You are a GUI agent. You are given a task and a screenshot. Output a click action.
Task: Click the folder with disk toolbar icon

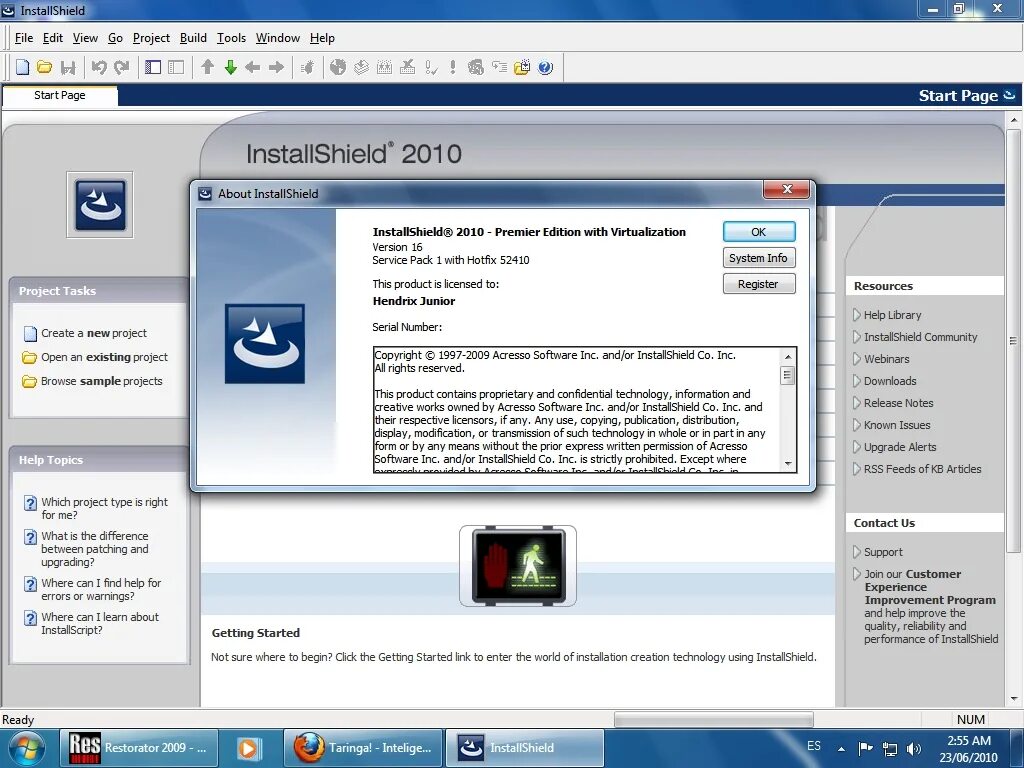click(522, 67)
